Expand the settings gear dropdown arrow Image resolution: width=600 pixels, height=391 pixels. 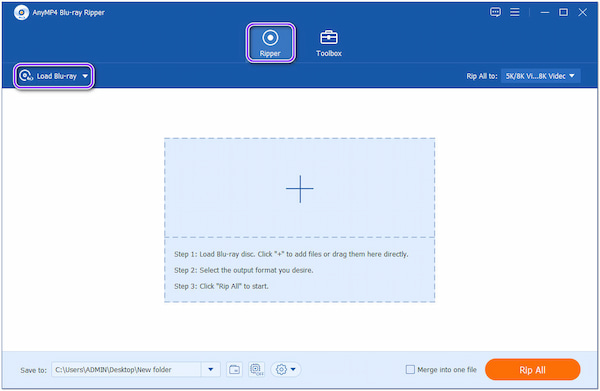[x=293, y=370]
